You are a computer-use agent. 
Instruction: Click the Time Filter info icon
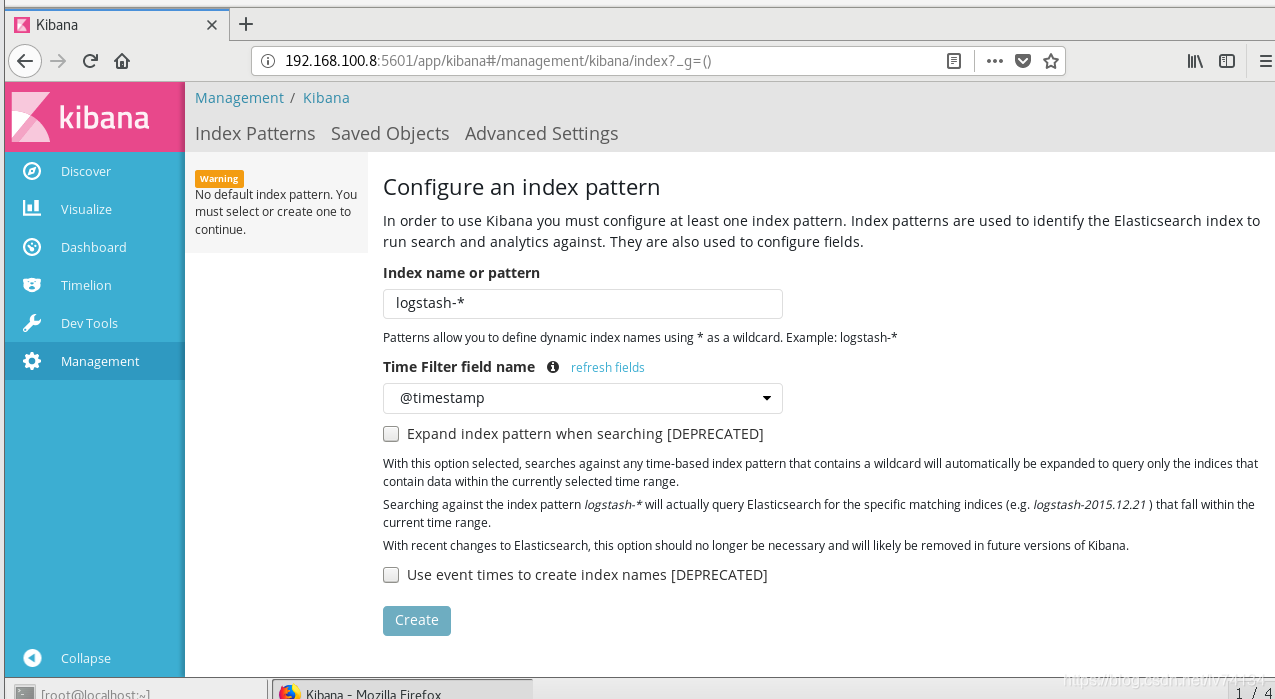(x=553, y=367)
